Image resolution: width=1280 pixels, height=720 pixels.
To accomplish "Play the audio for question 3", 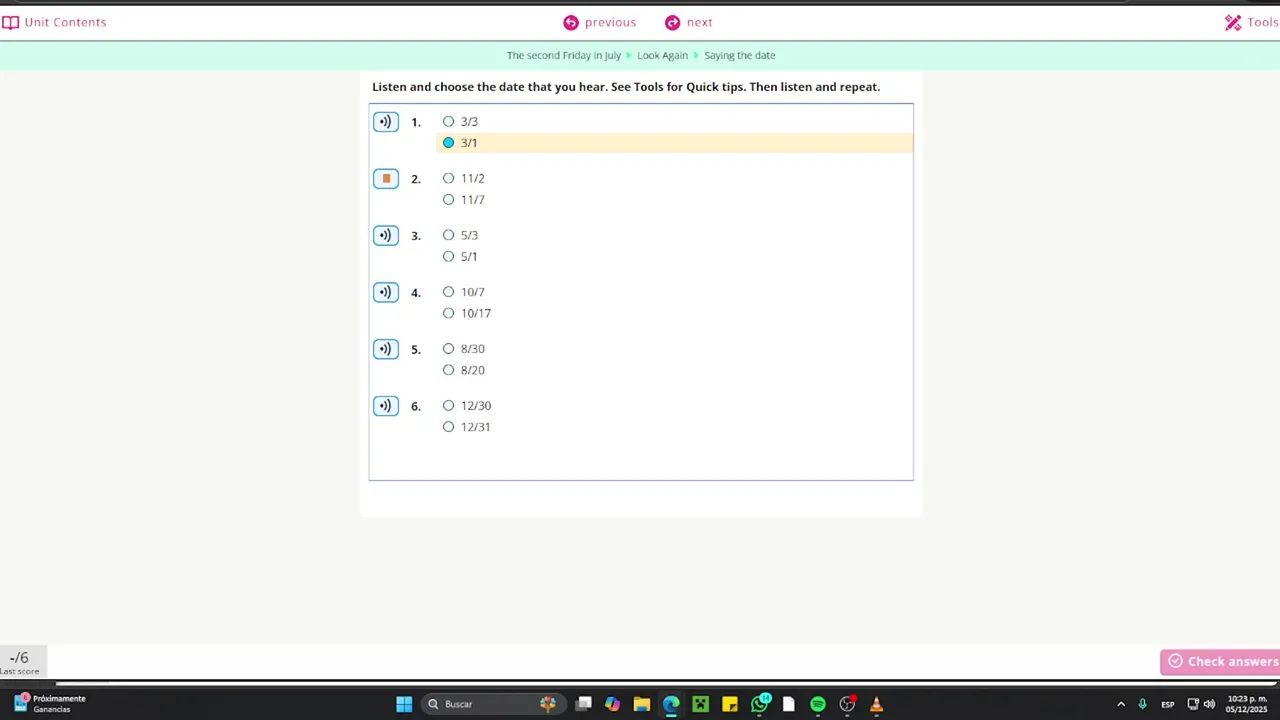I will (385, 236).
